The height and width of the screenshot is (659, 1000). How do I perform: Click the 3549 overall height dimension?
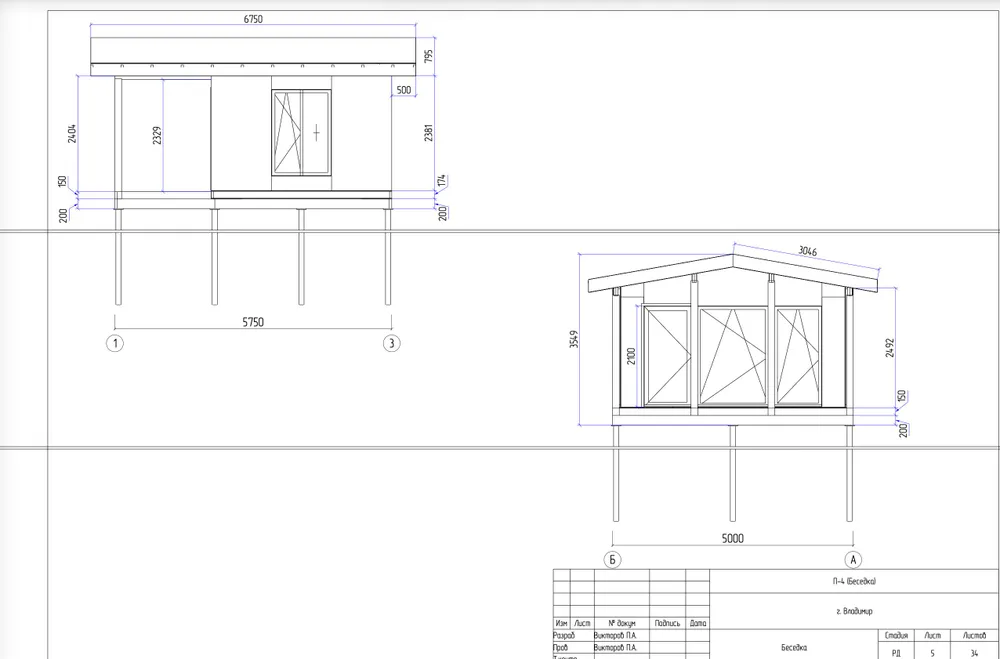(574, 339)
